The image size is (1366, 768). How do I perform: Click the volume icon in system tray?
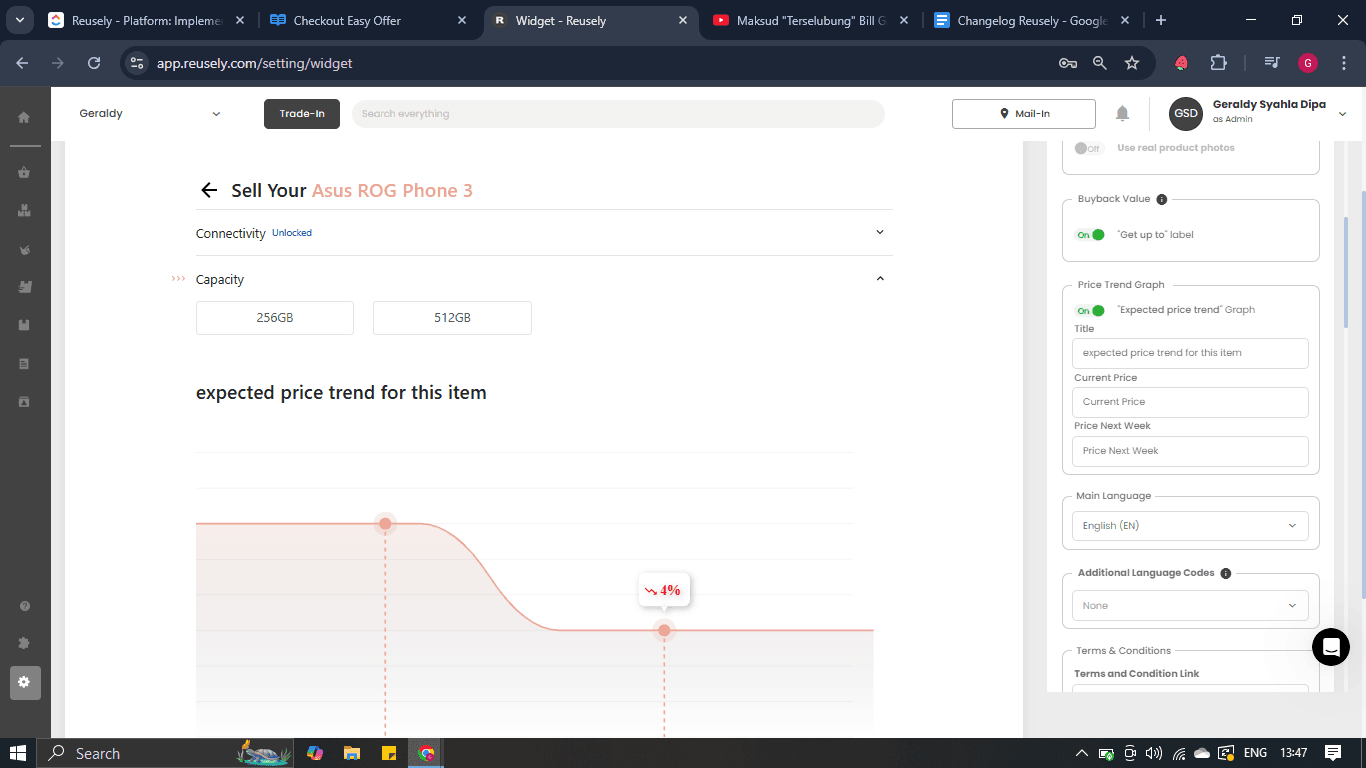[x=1154, y=753]
